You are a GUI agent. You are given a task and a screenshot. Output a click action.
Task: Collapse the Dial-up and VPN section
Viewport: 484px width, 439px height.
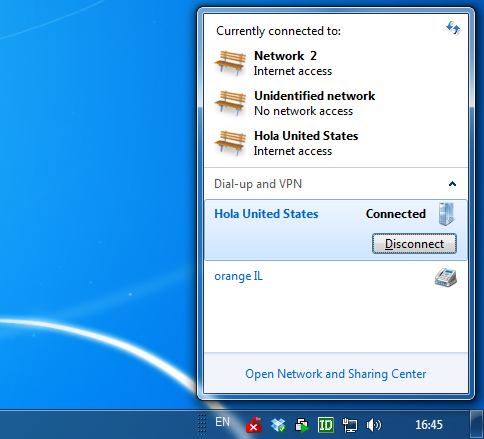[452, 184]
